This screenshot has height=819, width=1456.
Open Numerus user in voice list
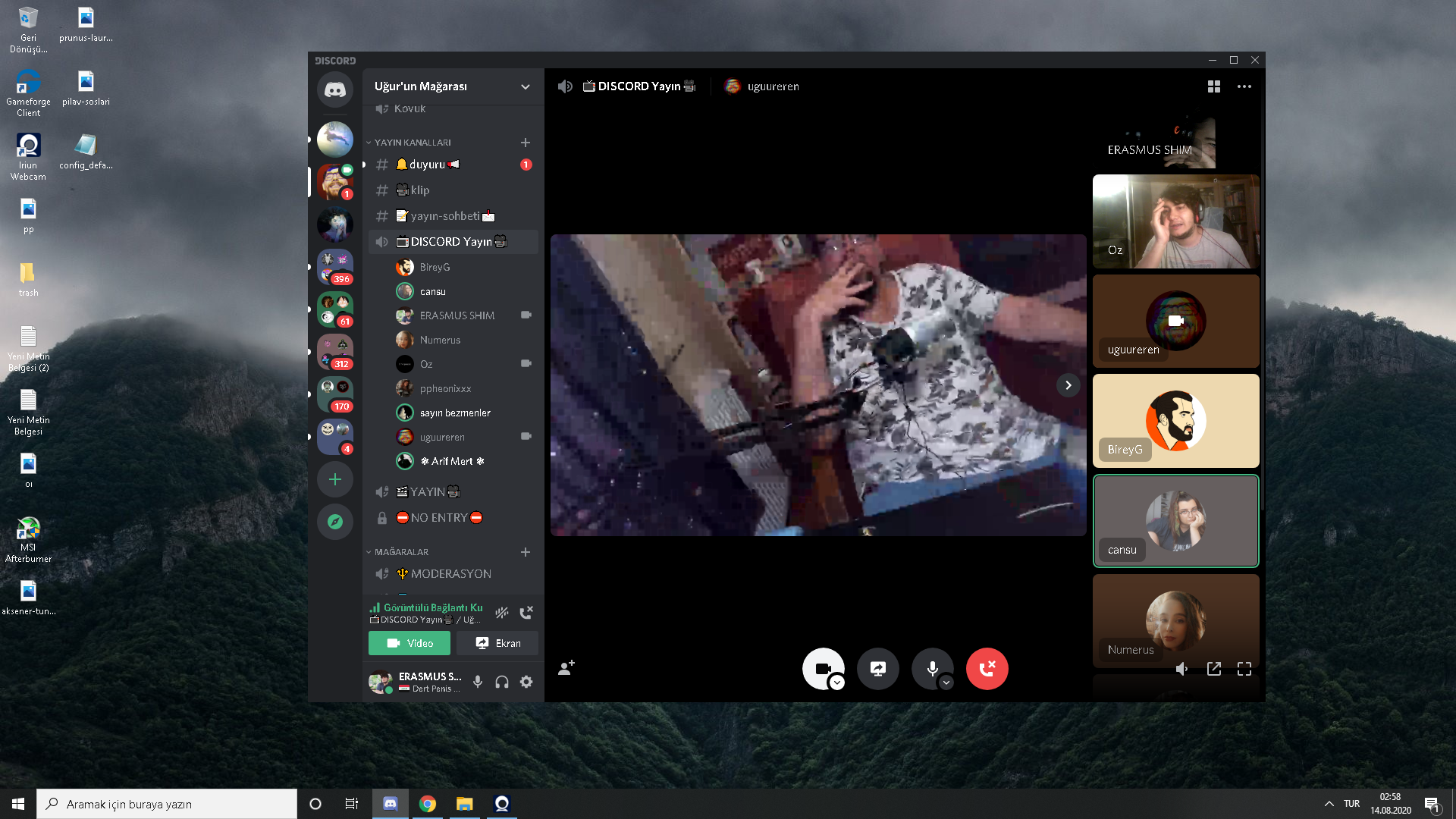466,340
